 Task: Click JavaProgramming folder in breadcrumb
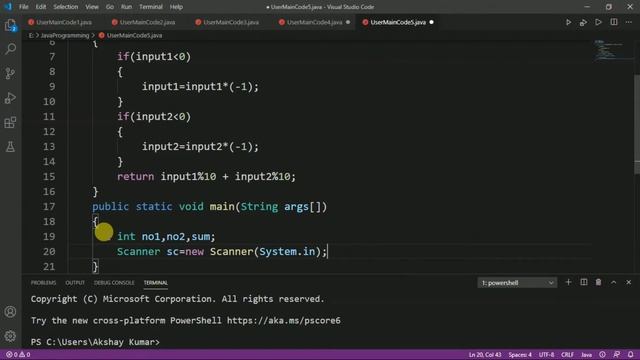point(64,36)
